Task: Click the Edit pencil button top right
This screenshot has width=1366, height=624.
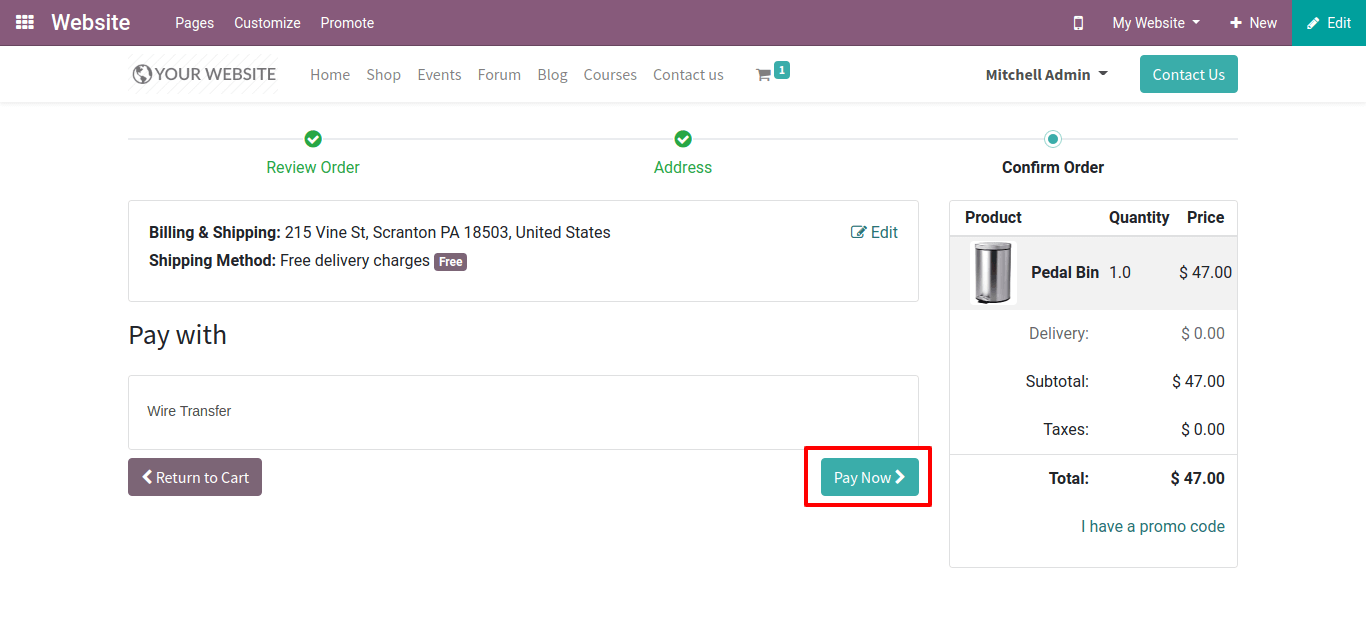Action: [1328, 22]
